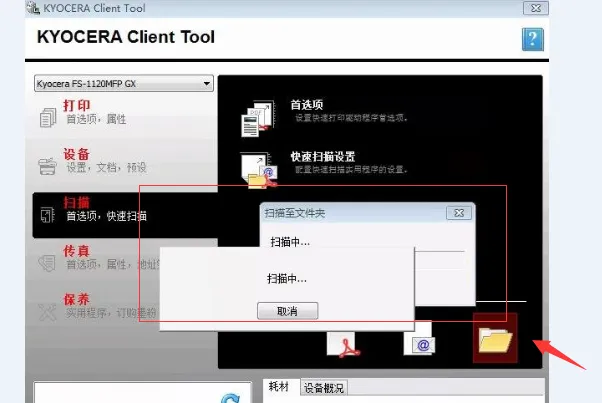This screenshot has height=403, width=602.
Task: Open the 传真 (Fax) section
Action: point(78,251)
